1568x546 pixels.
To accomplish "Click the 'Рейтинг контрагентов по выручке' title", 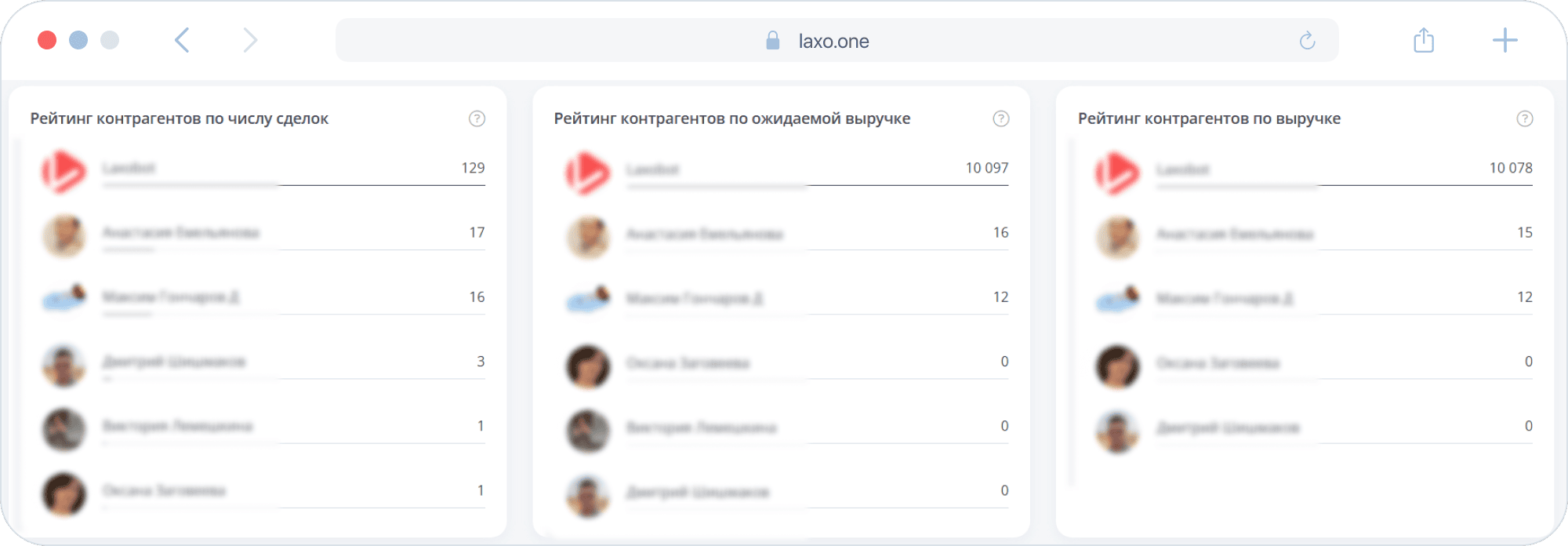I will pos(1209,118).
